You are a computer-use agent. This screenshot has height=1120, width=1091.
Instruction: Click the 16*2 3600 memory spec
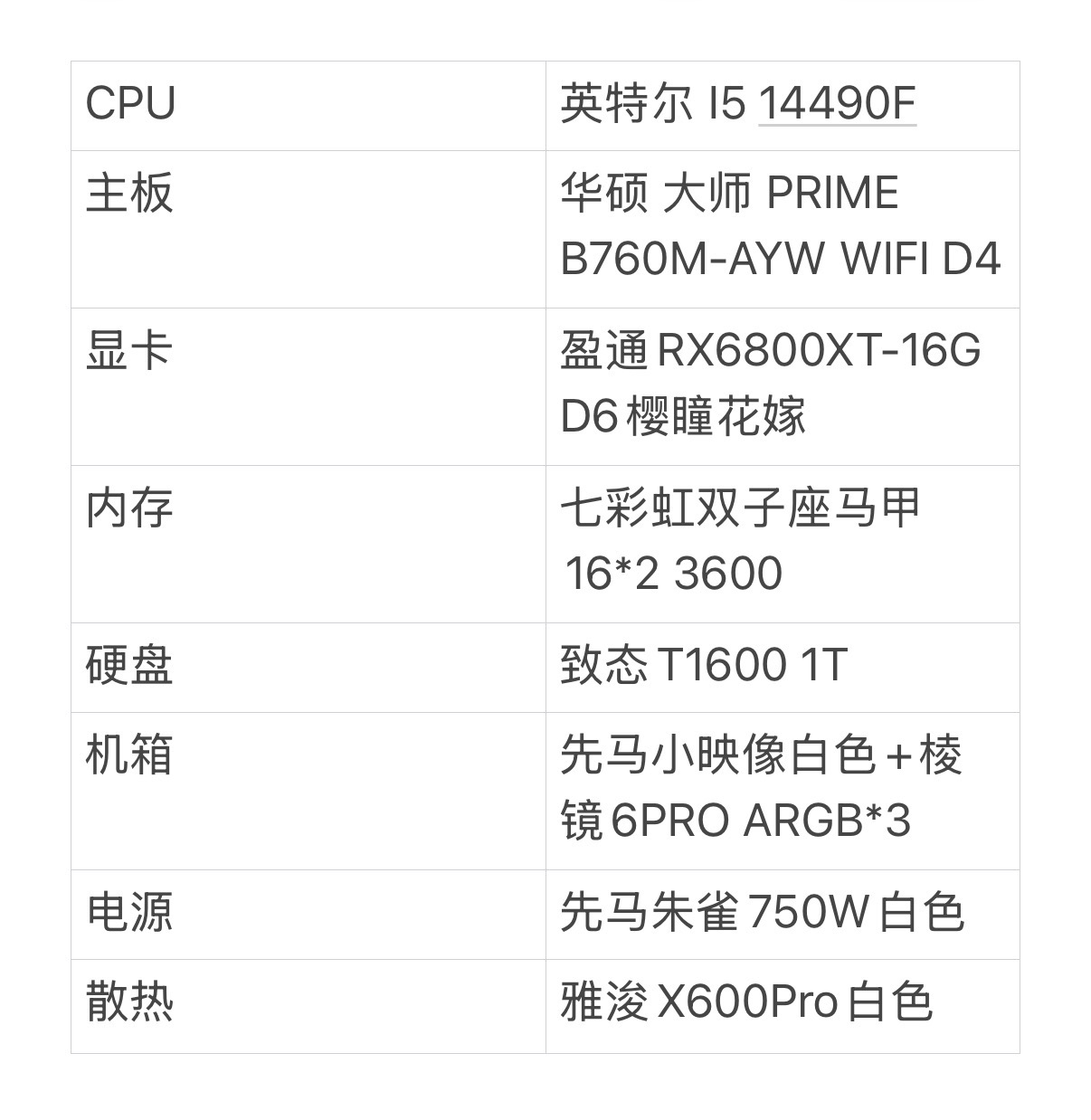tap(673, 574)
